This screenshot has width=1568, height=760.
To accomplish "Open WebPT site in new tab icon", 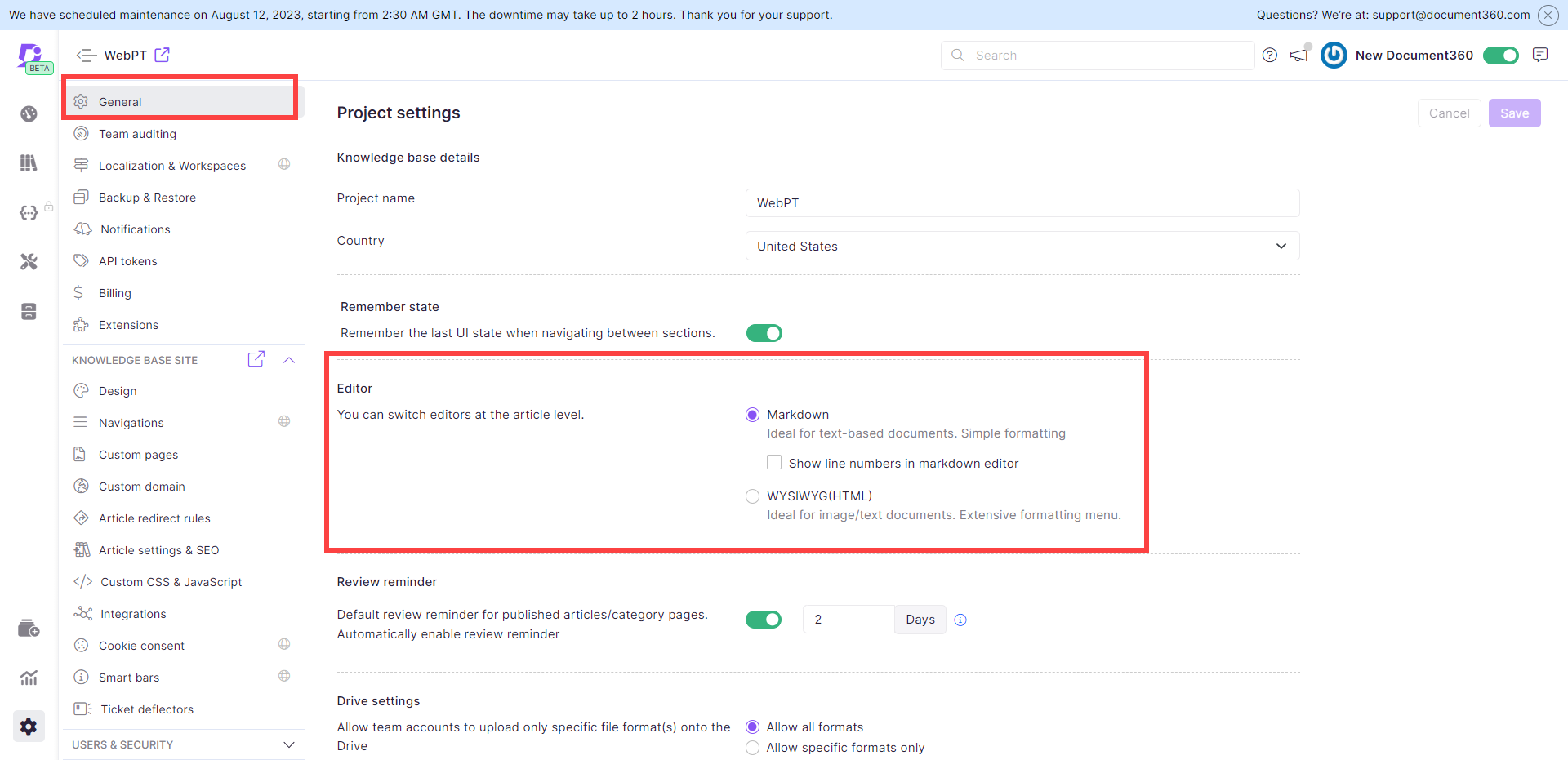I will point(162,55).
